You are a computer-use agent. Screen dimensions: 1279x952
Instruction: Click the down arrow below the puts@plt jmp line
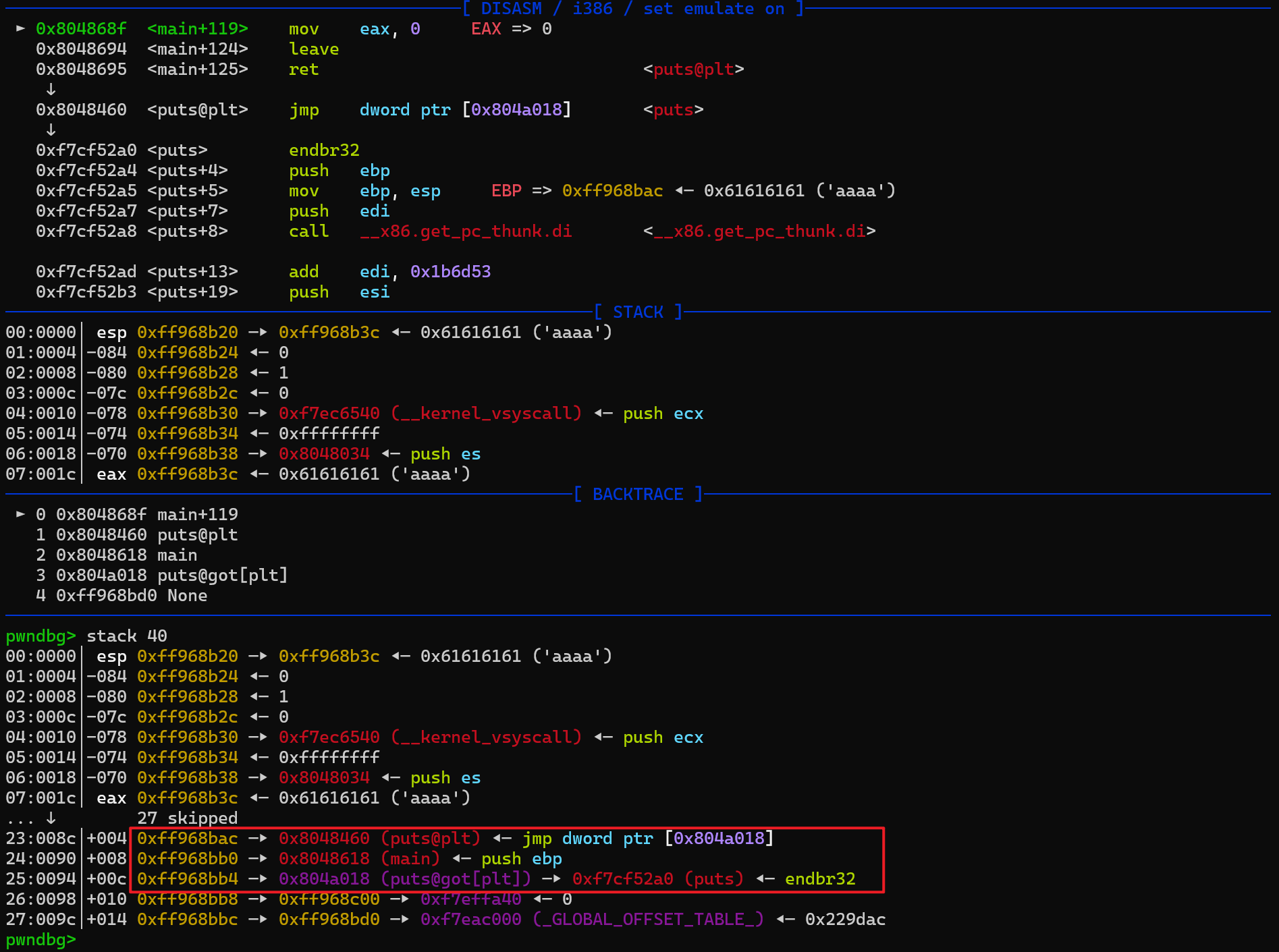(x=51, y=130)
